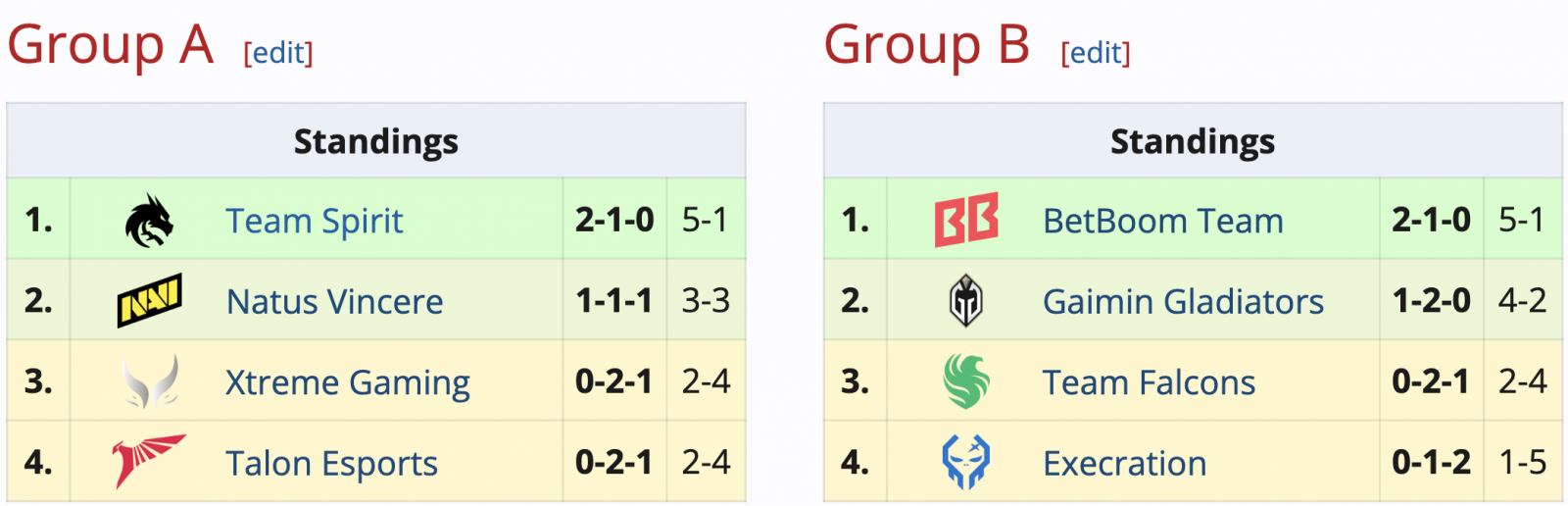The image size is (1568, 506).
Task: Open the Xtreme Gaming team link
Action: (348, 382)
